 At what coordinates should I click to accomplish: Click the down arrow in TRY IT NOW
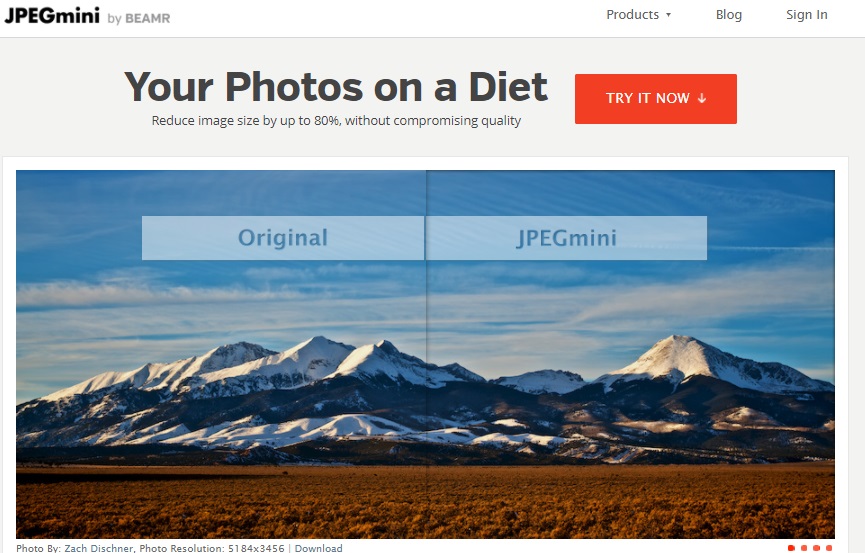coord(702,98)
